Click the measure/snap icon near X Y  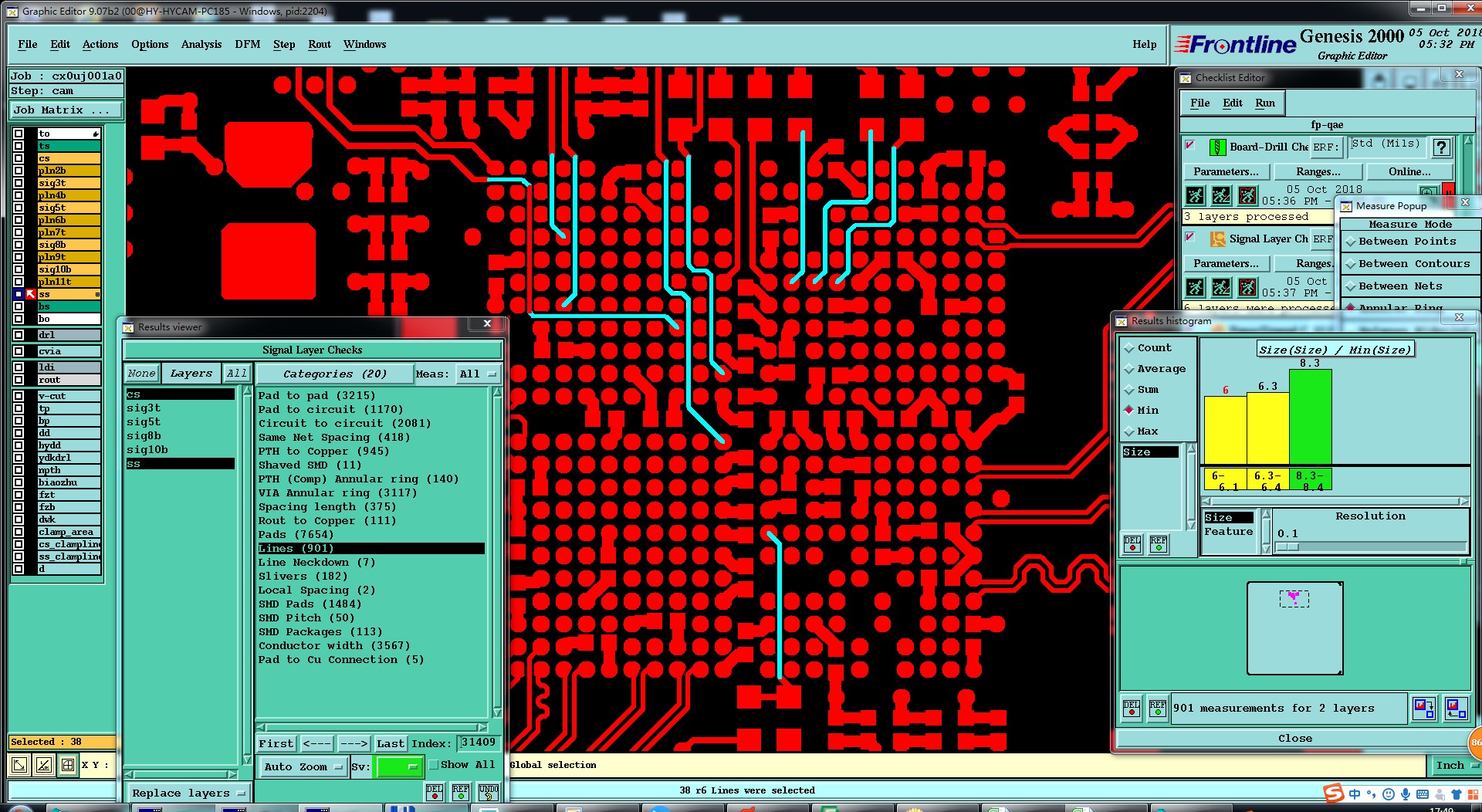click(44, 765)
